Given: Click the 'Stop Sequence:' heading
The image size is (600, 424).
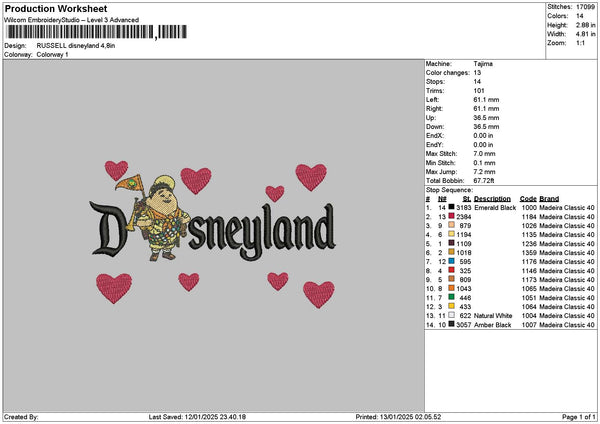Looking at the screenshot, I should (x=449, y=190).
